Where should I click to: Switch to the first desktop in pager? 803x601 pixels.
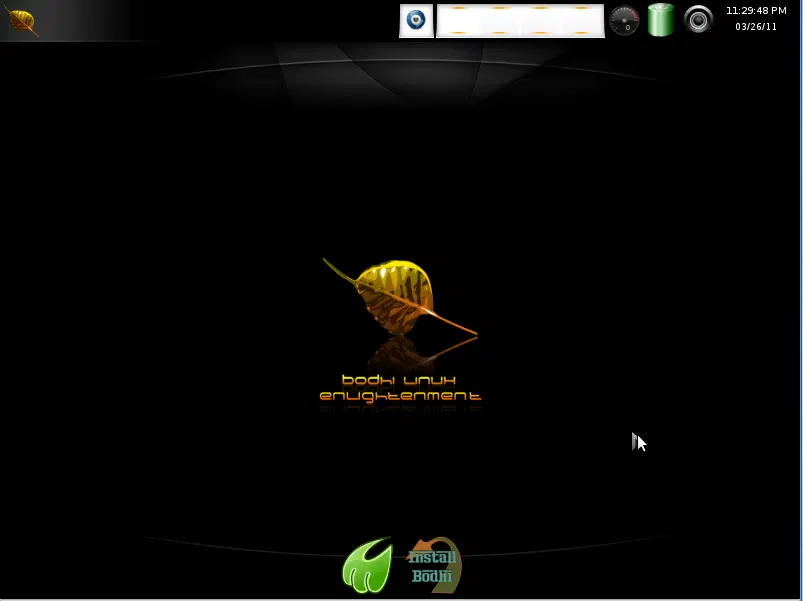(458, 21)
